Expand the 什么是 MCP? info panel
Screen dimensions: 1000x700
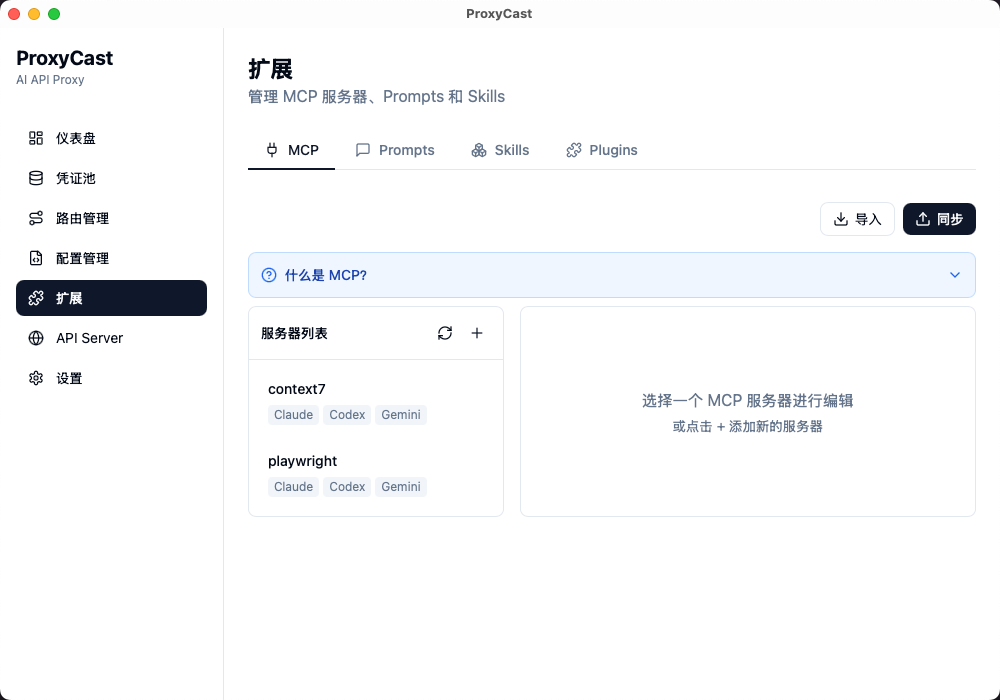click(x=612, y=274)
